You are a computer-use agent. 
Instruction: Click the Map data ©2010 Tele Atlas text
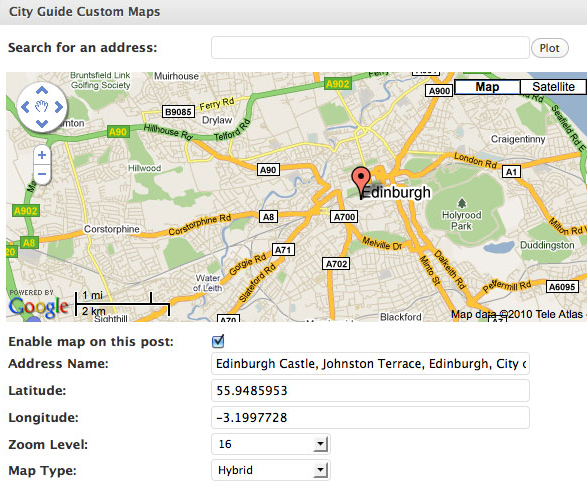click(517, 314)
